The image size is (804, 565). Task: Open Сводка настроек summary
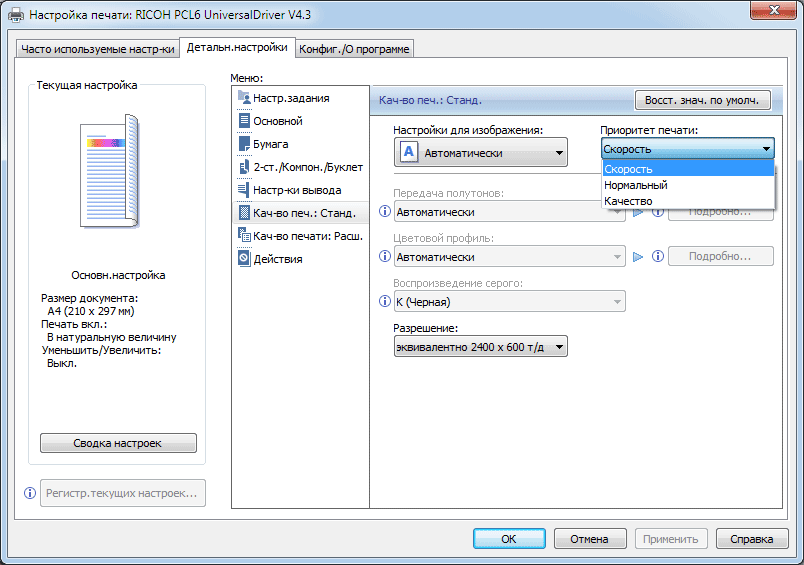[118, 443]
